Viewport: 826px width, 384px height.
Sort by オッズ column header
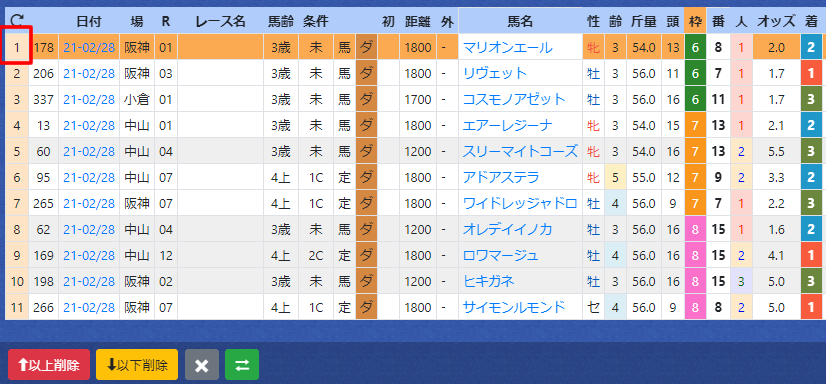776,22
